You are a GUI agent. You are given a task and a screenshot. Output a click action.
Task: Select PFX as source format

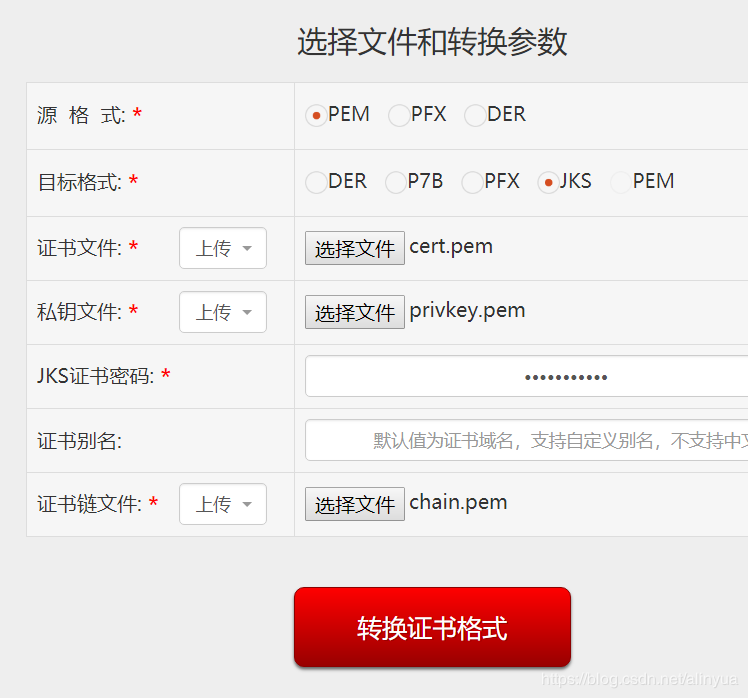point(399,115)
